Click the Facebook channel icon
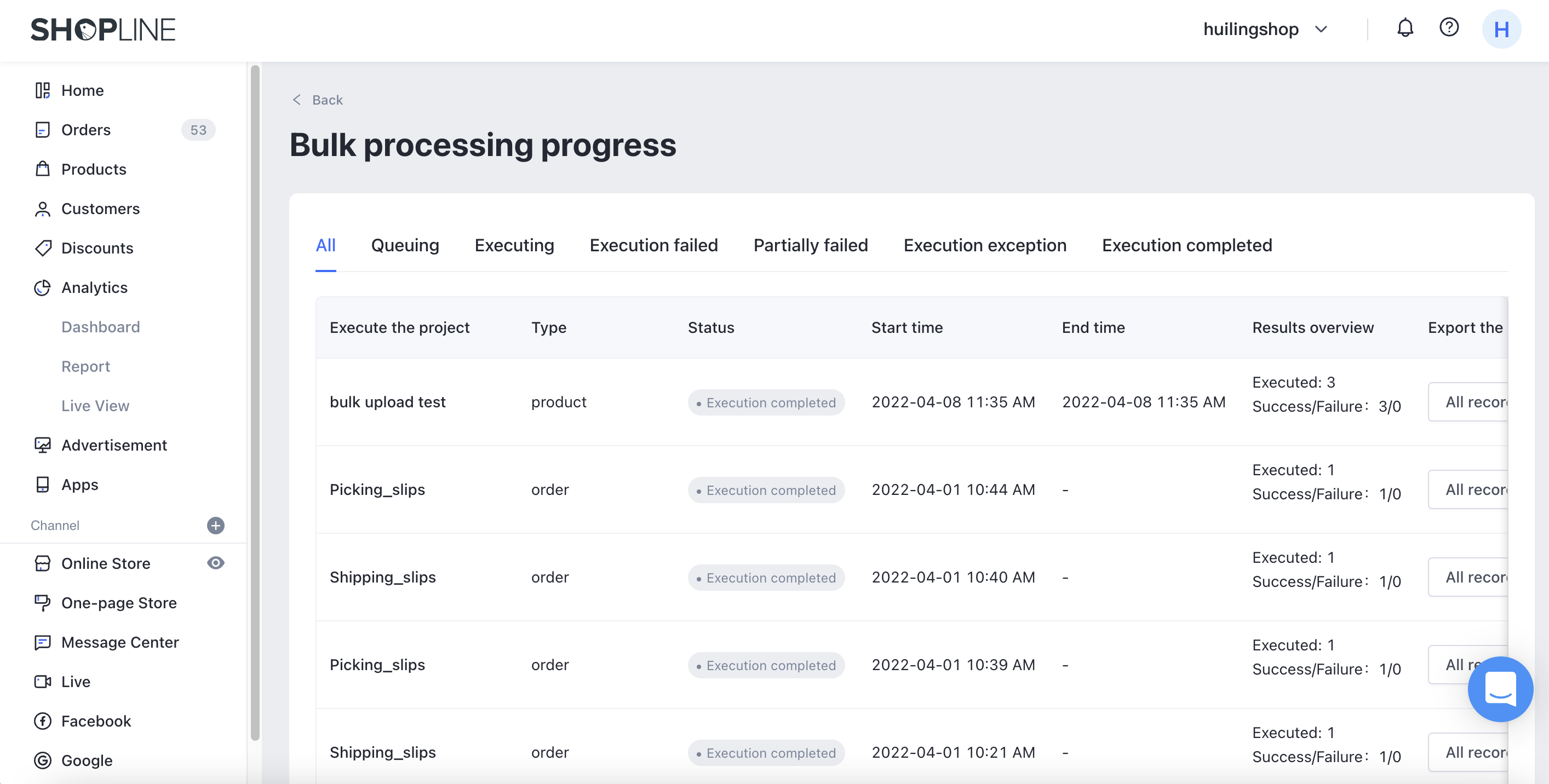 coord(42,721)
